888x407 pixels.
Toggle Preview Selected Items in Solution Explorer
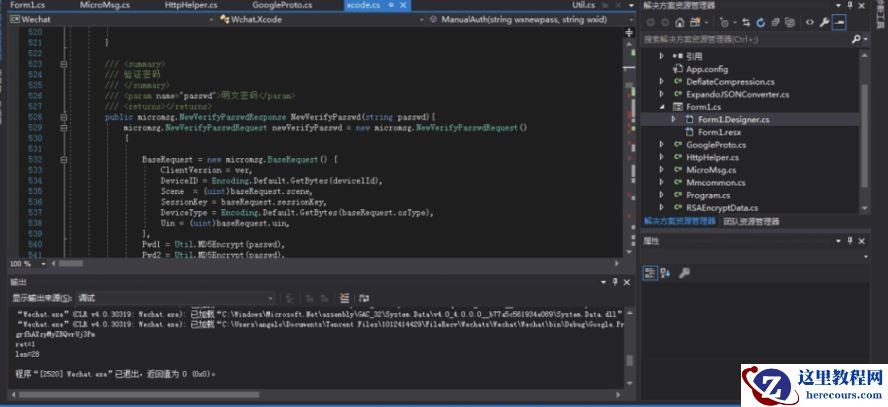pos(839,22)
